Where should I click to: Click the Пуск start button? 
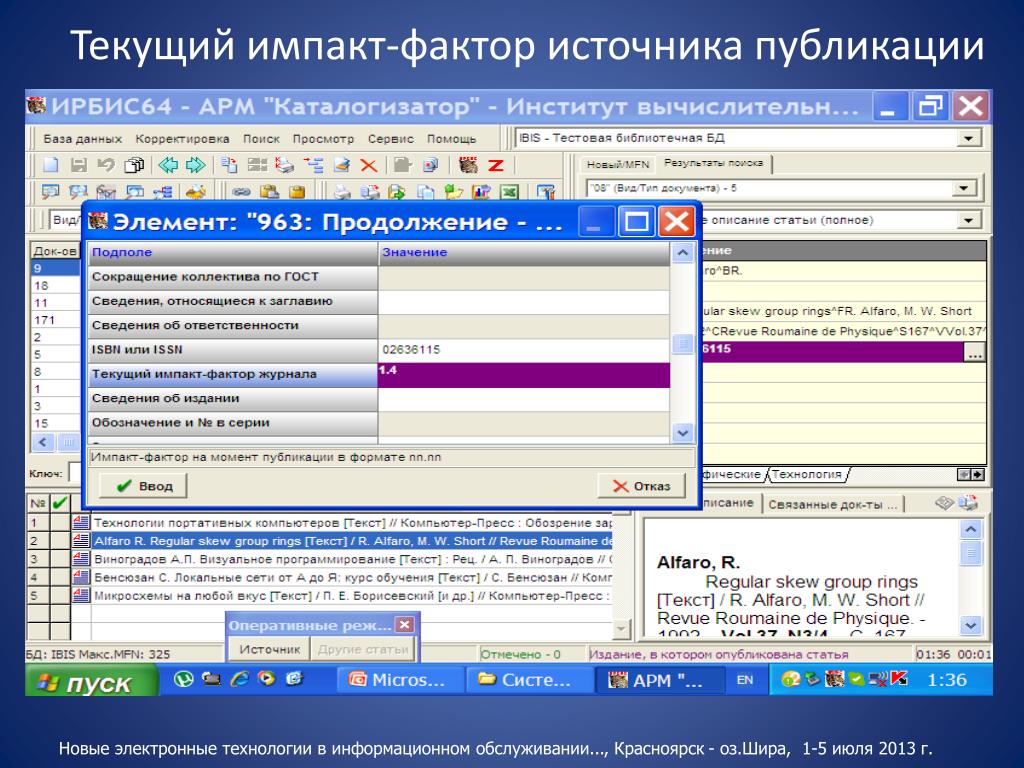91,680
